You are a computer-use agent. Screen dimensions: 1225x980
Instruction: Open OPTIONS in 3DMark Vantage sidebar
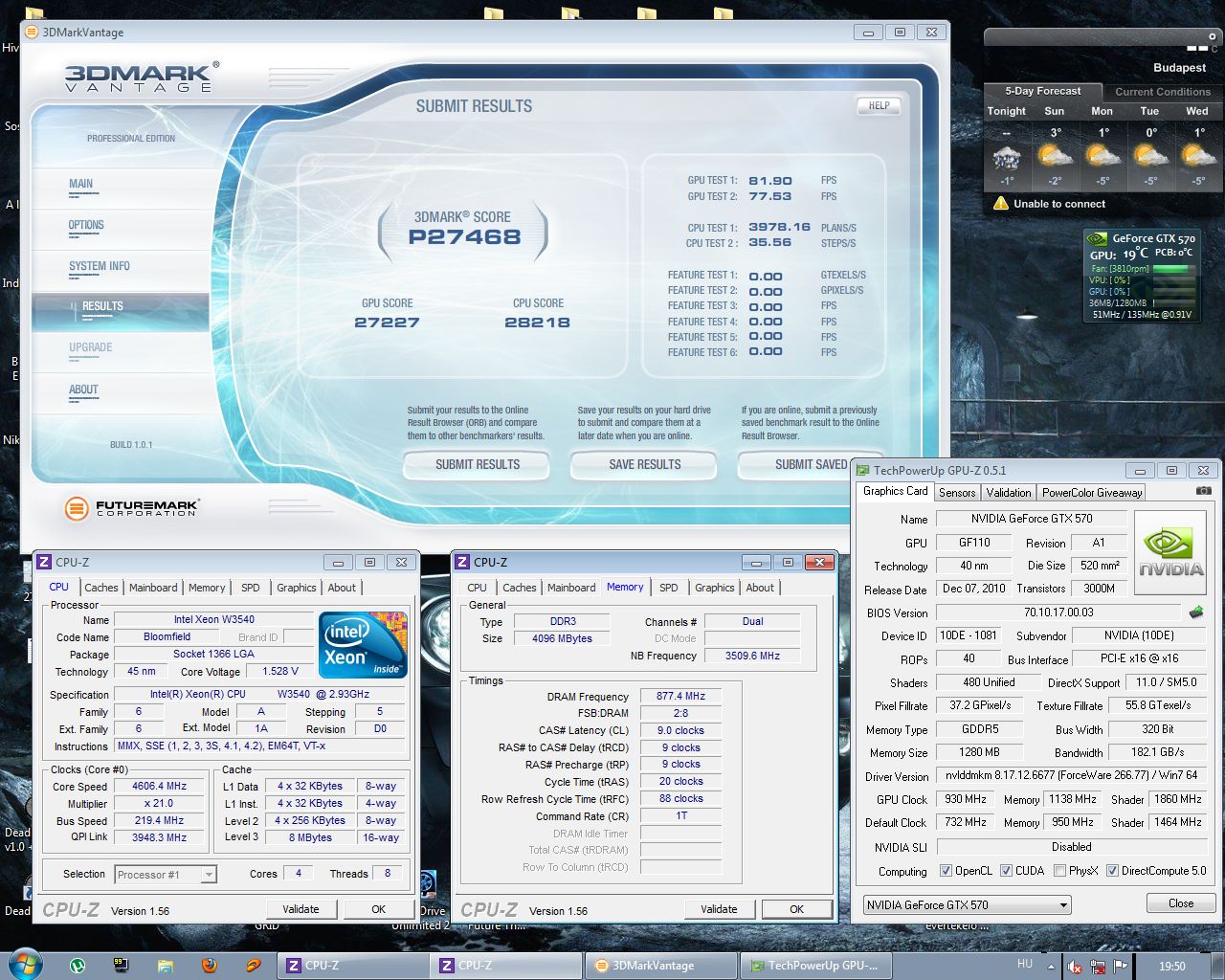coord(86,225)
